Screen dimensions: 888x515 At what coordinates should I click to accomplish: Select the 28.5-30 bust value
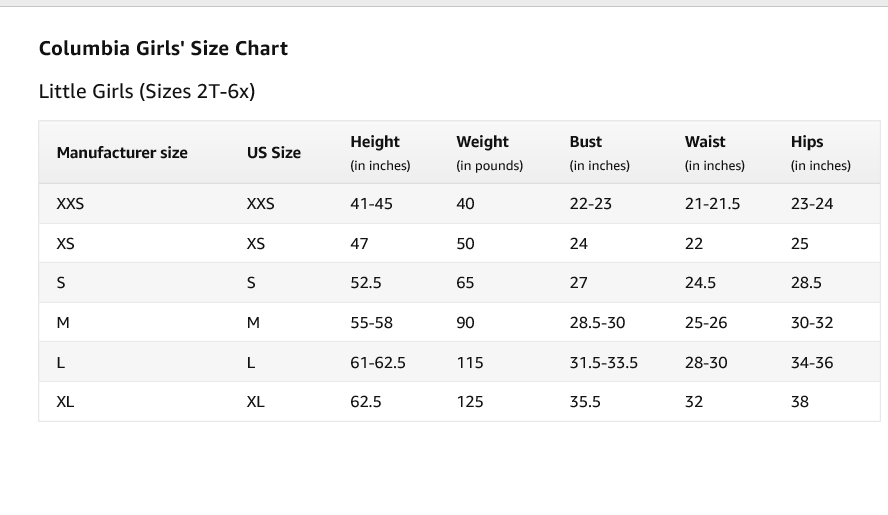(597, 323)
